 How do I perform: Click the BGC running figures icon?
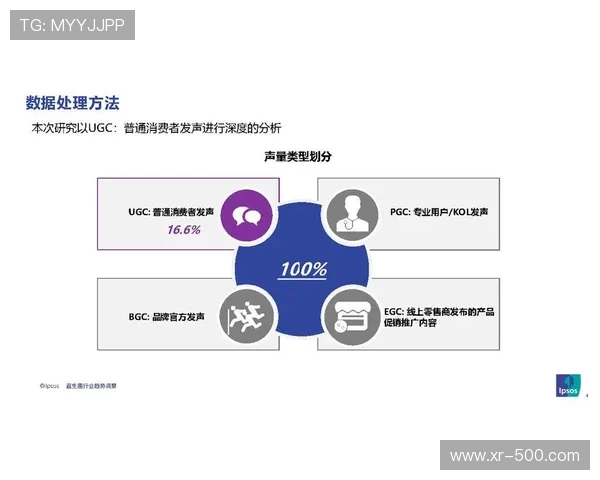point(246,317)
